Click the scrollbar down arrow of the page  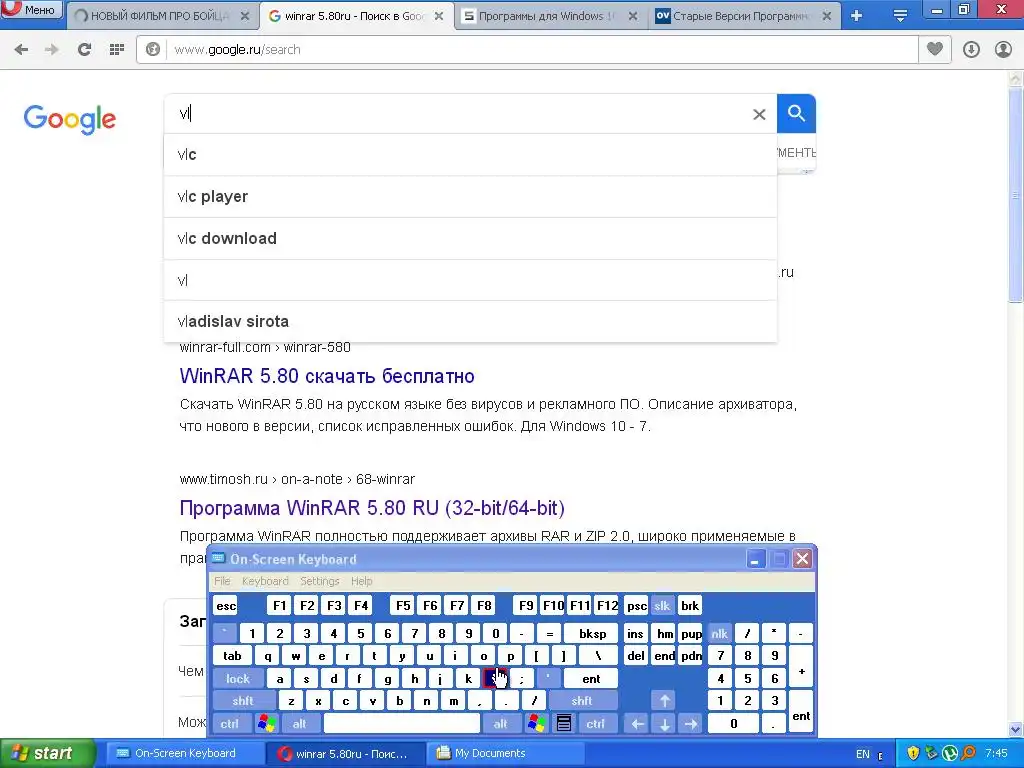tap(1016, 729)
